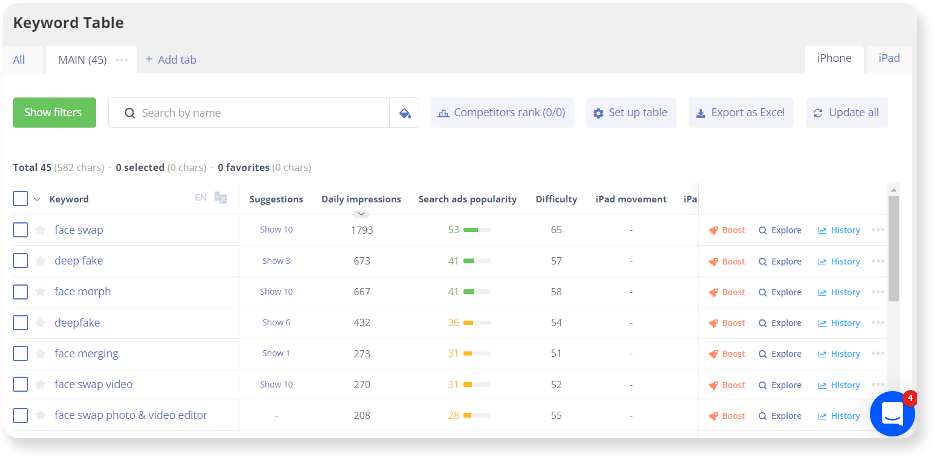The height and width of the screenshot is (456, 935).
Task: Open more options for 'face morph' row
Action: (878, 291)
